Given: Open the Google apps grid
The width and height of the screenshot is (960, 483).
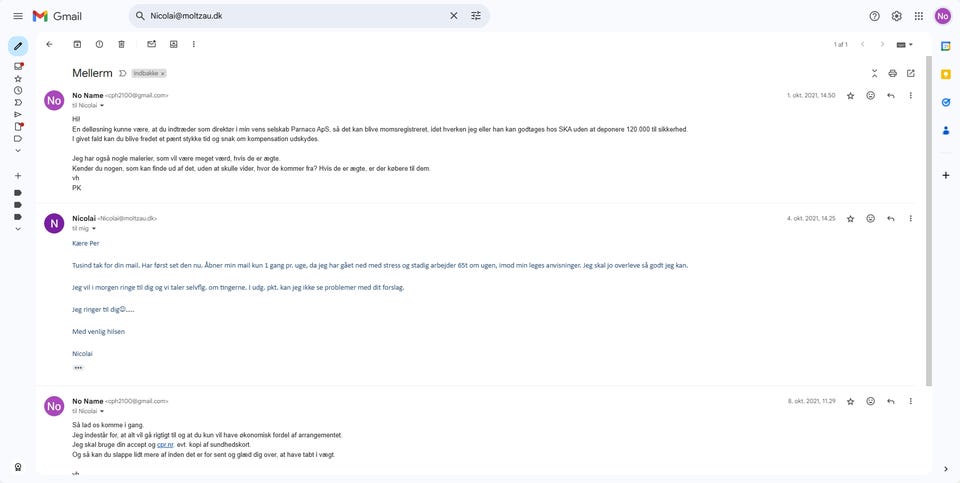Looking at the screenshot, I should pos(918,16).
